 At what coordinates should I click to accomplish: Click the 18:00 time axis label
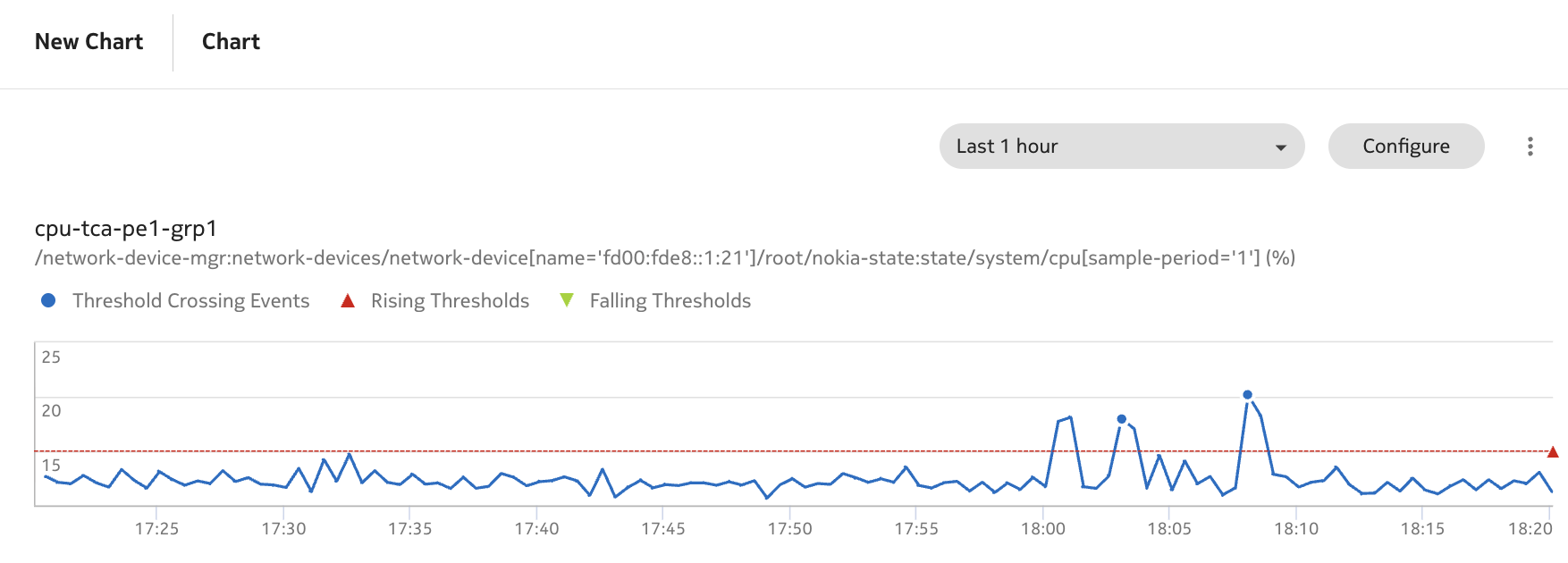(1042, 529)
